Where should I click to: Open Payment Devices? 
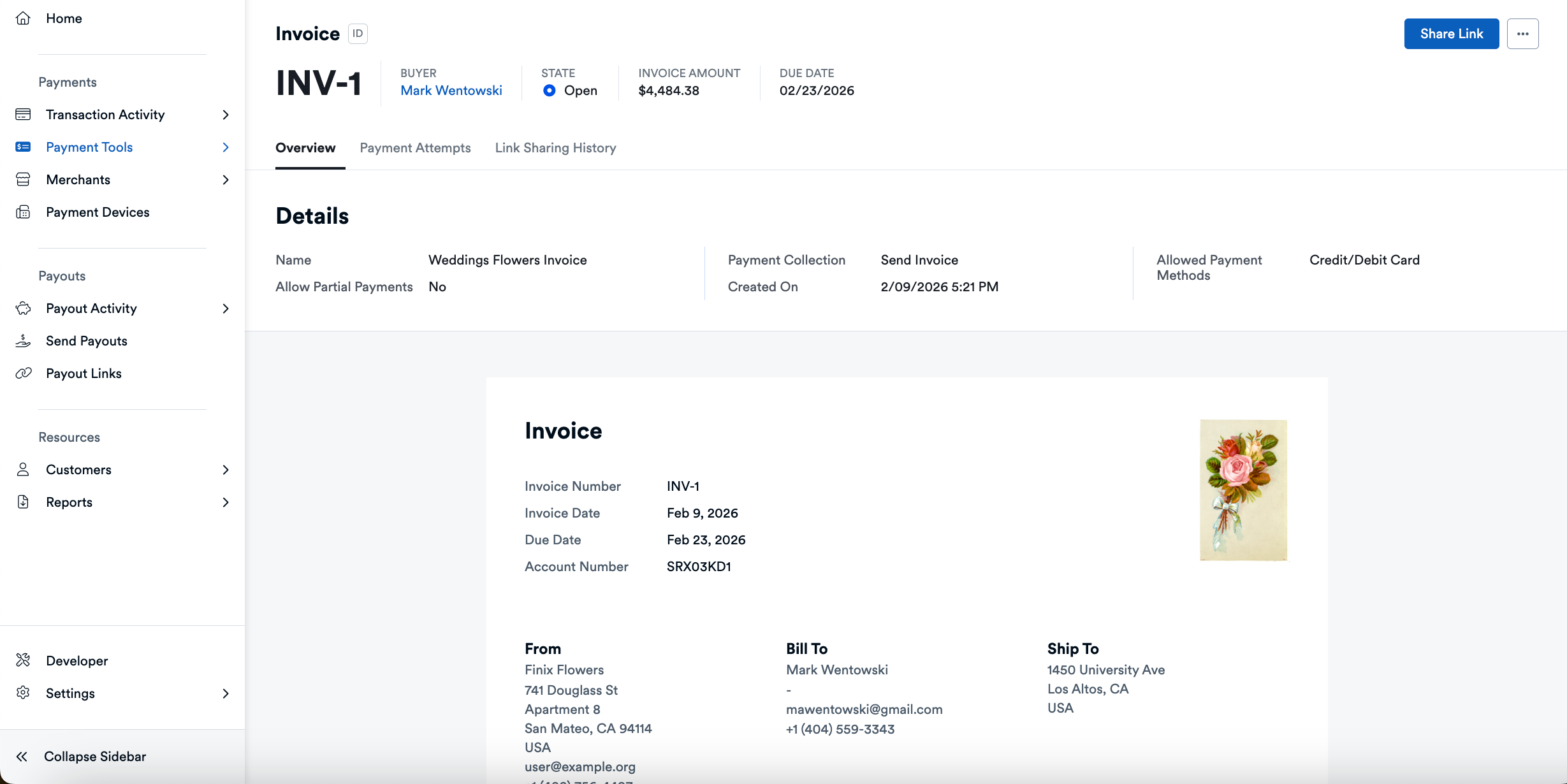click(98, 212)
